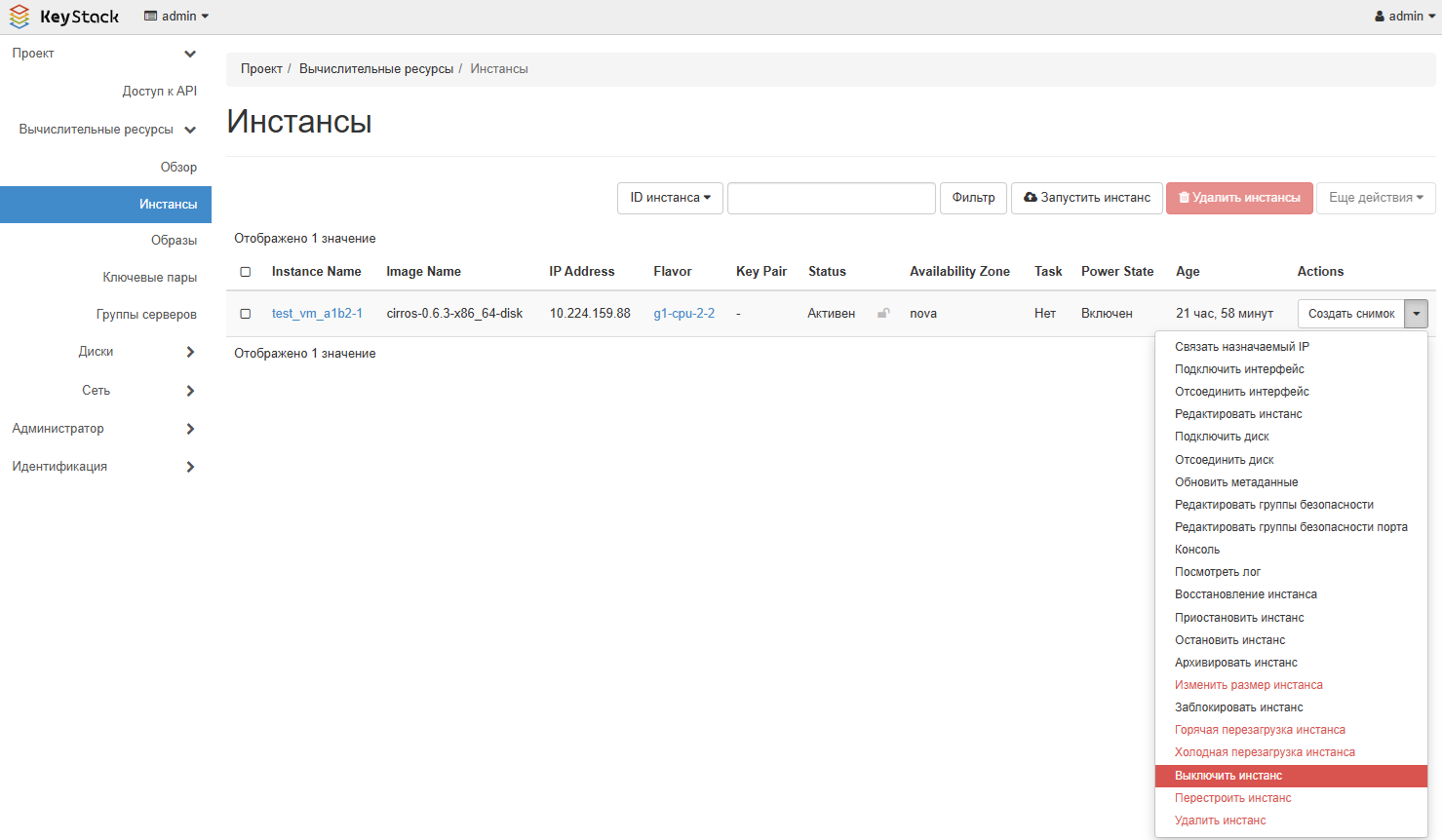The image size is (1442, 840).
Task: Toggle the select-all checkbox in table header
Action: tap(246, 272)
